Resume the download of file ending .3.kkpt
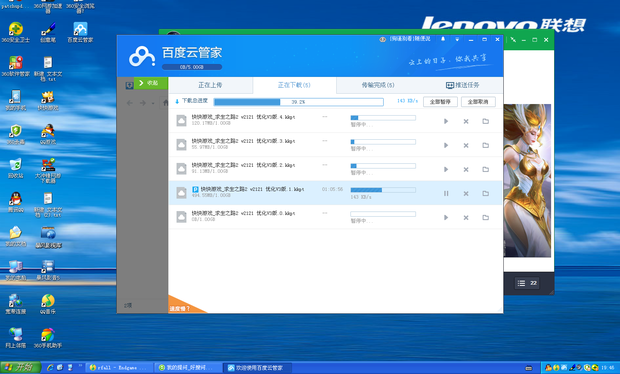 [446, 145]
